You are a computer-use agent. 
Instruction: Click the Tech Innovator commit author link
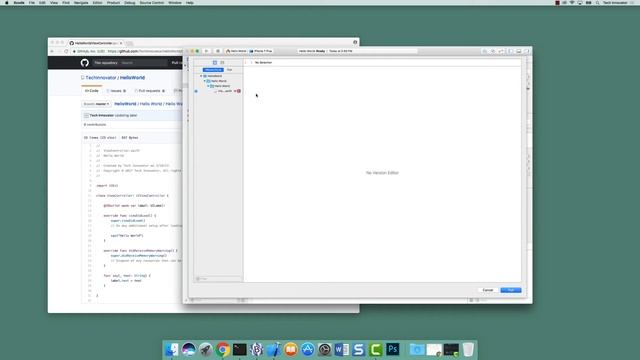(x=102, y=116)
